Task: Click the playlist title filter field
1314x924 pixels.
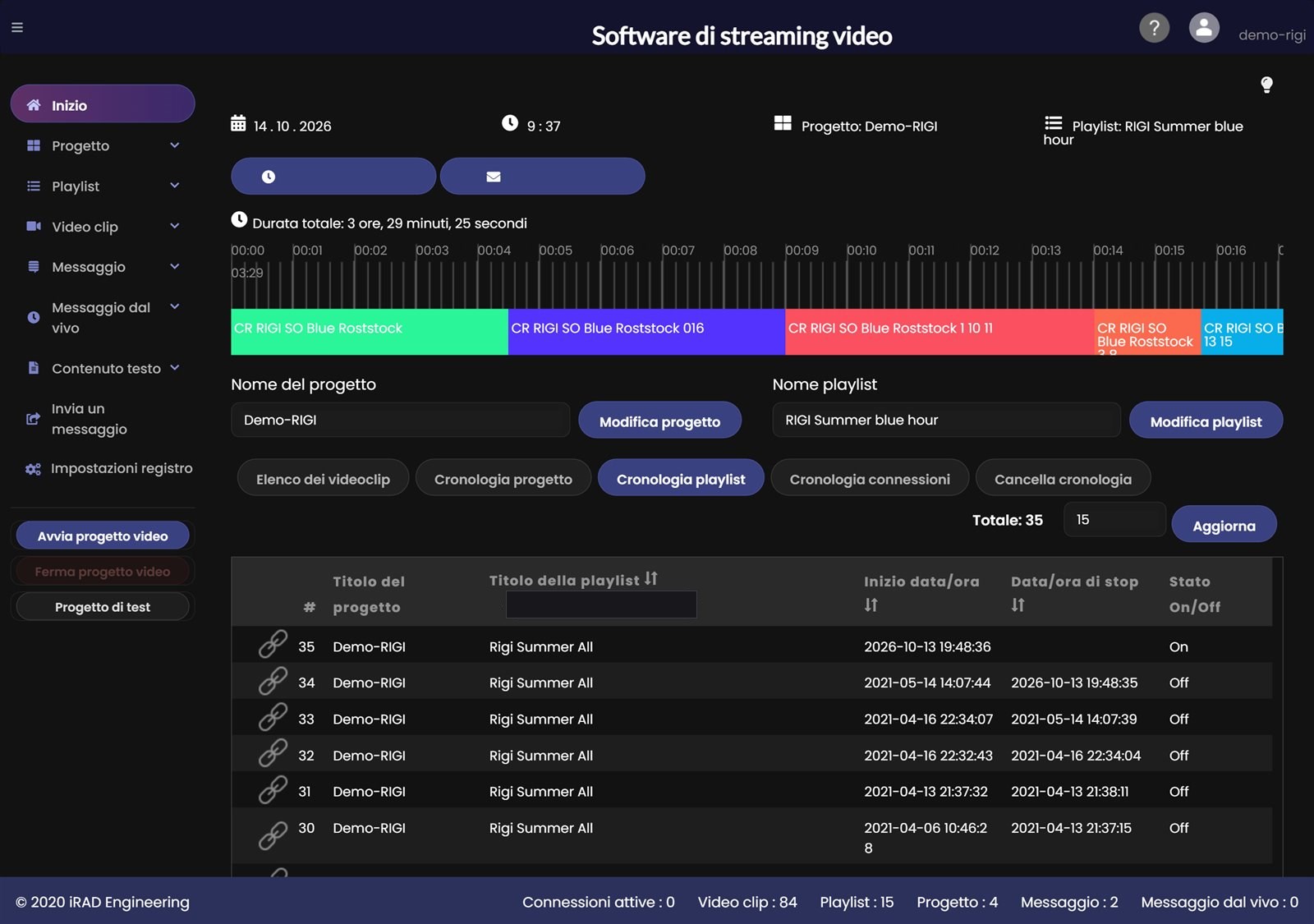Action: point(601,605)
